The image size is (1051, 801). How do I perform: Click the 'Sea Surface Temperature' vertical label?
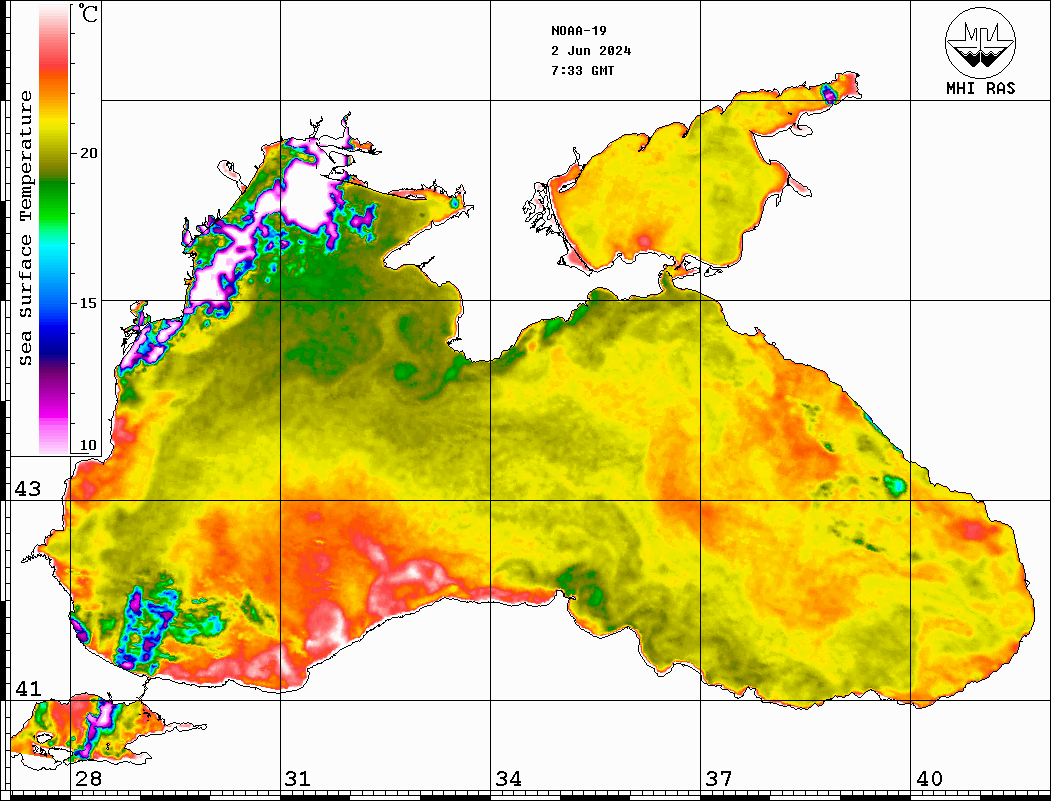click(x=25, y=228)
